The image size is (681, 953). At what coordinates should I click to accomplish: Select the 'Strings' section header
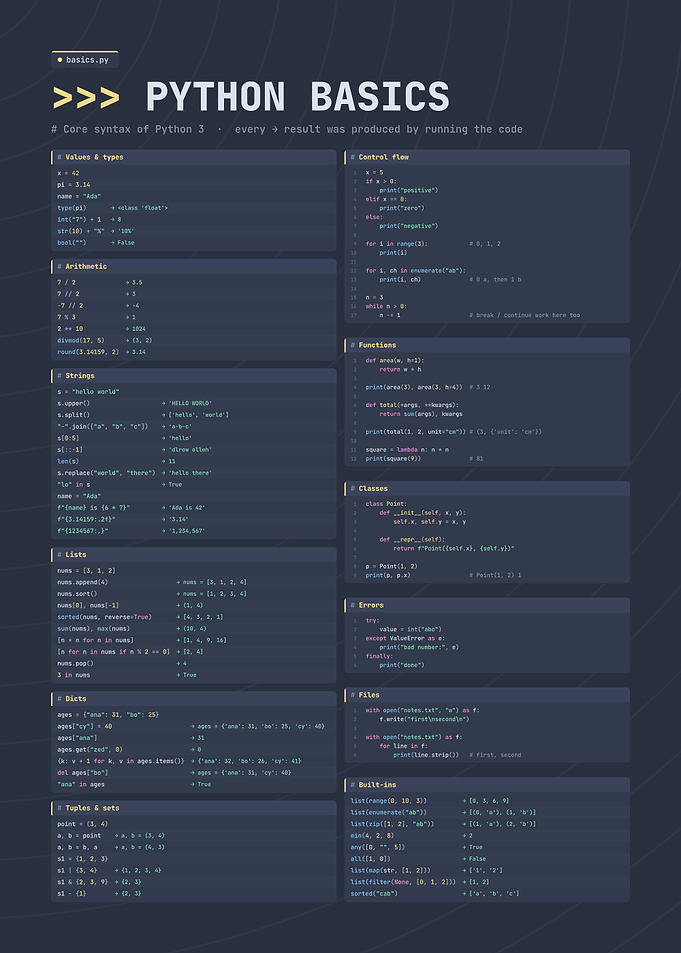coord(193,376)
